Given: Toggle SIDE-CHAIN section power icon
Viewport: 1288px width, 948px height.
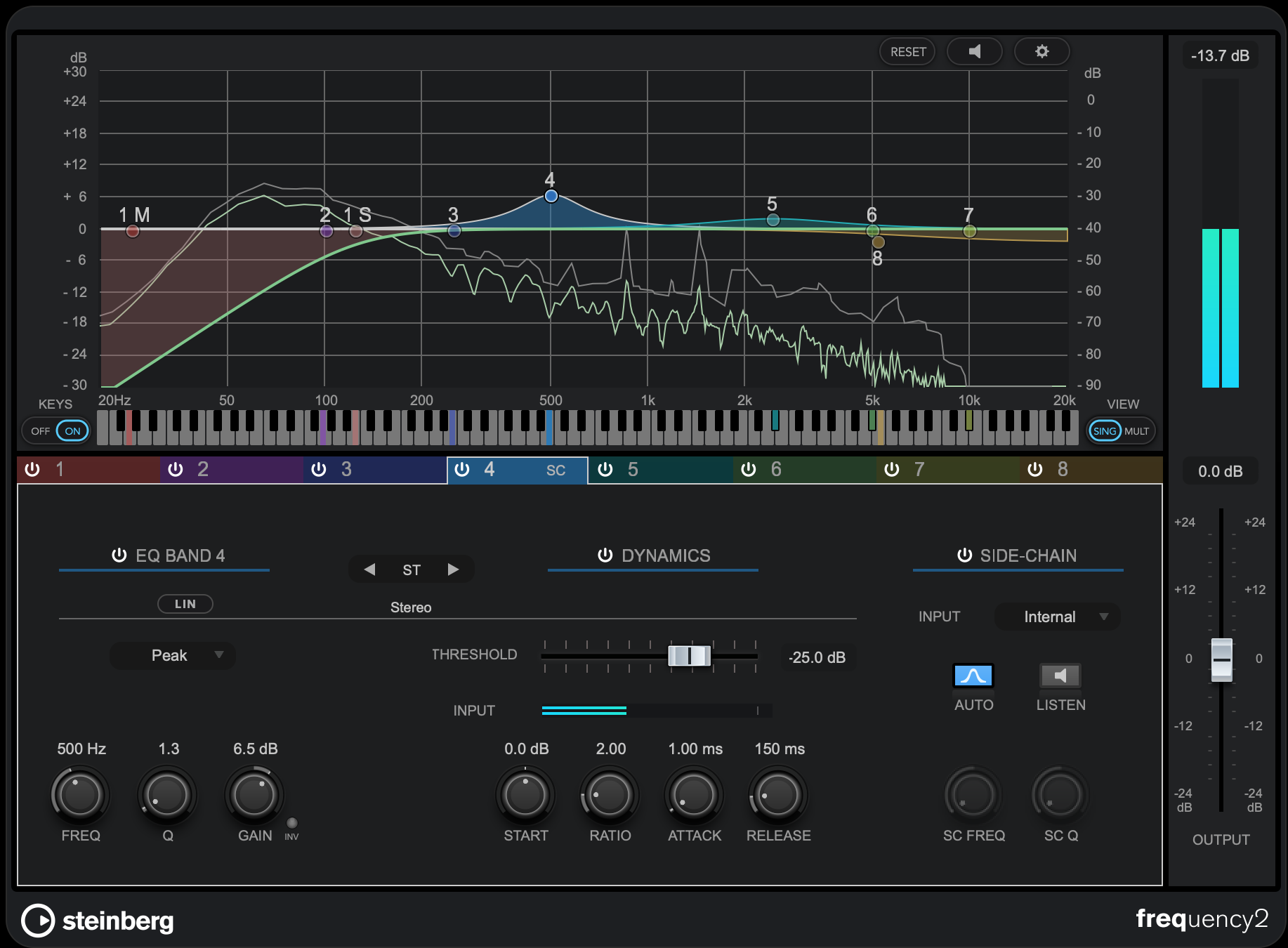Looking at the screenshot, I should 964,555.
